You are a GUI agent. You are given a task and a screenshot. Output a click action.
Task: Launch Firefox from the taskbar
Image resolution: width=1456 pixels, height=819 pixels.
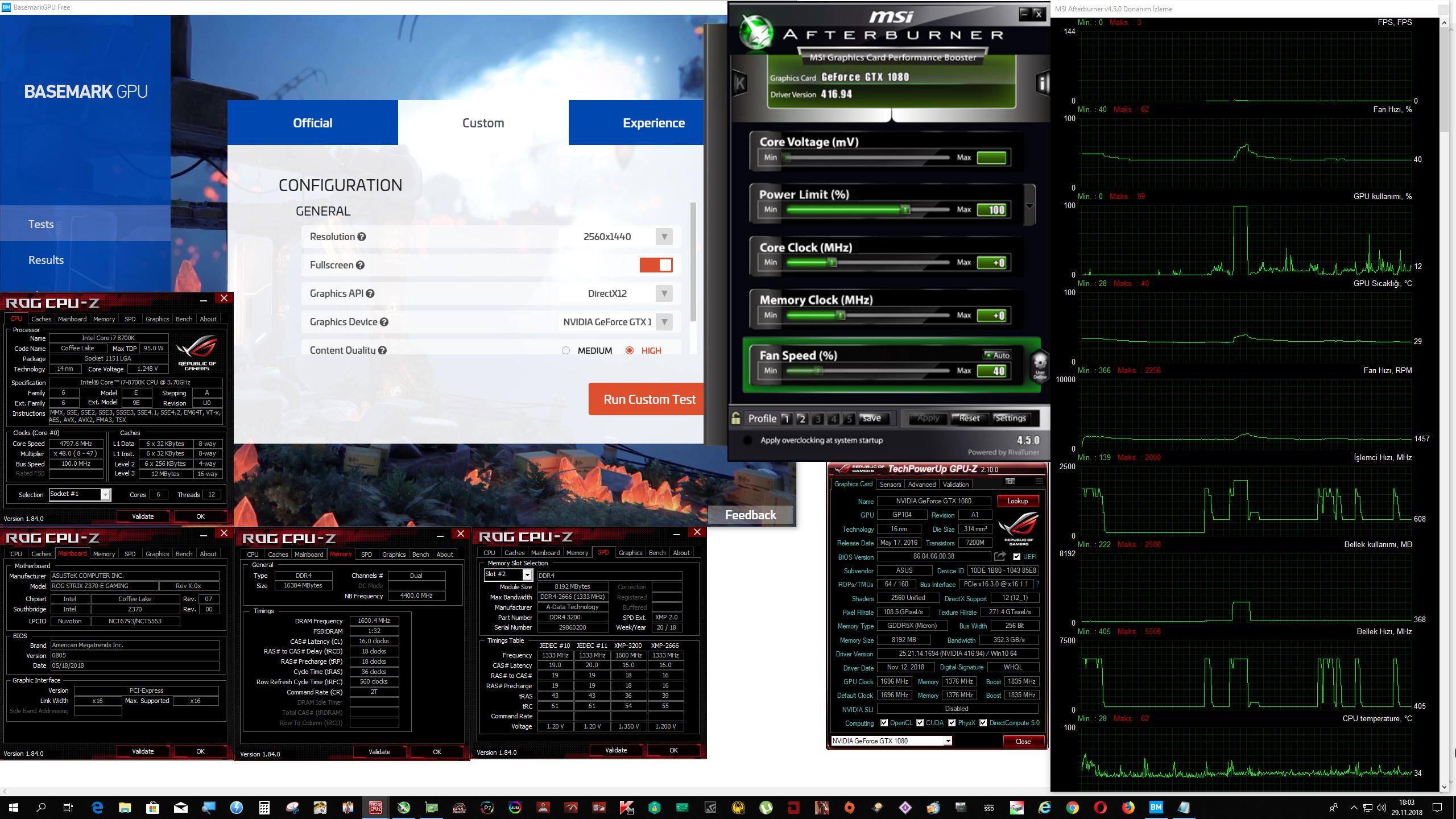1128,807
